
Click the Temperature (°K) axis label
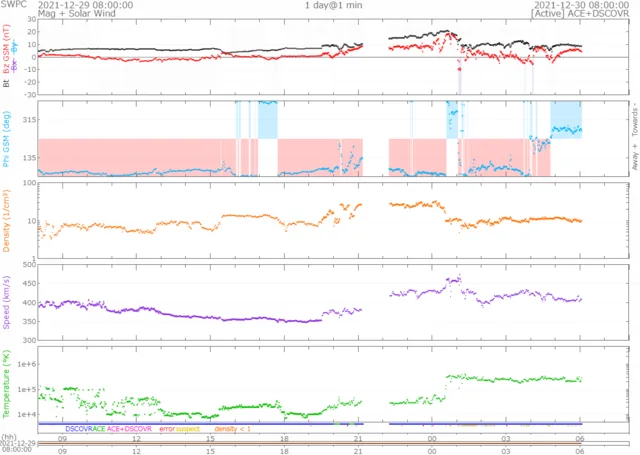[6, 384]
